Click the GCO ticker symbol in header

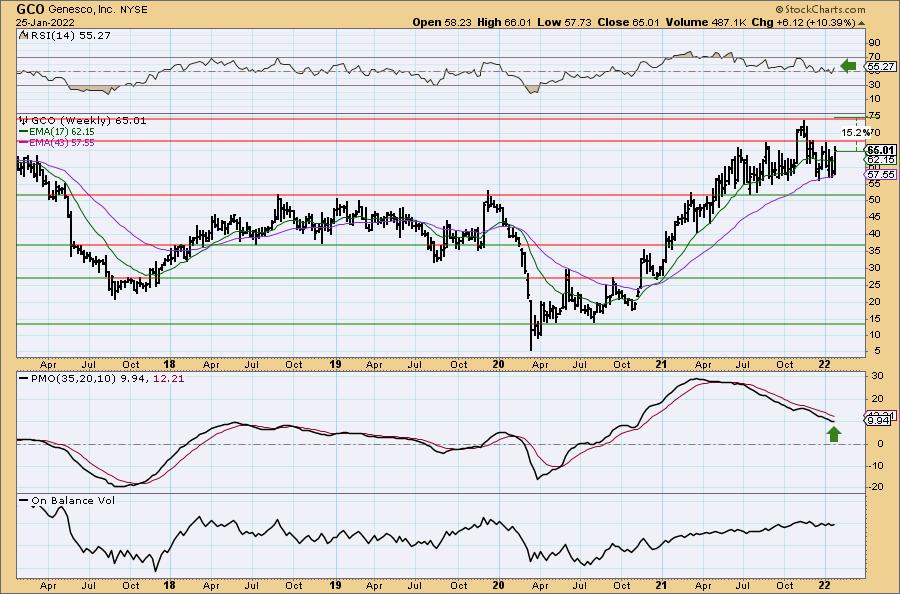pos(30,9)
